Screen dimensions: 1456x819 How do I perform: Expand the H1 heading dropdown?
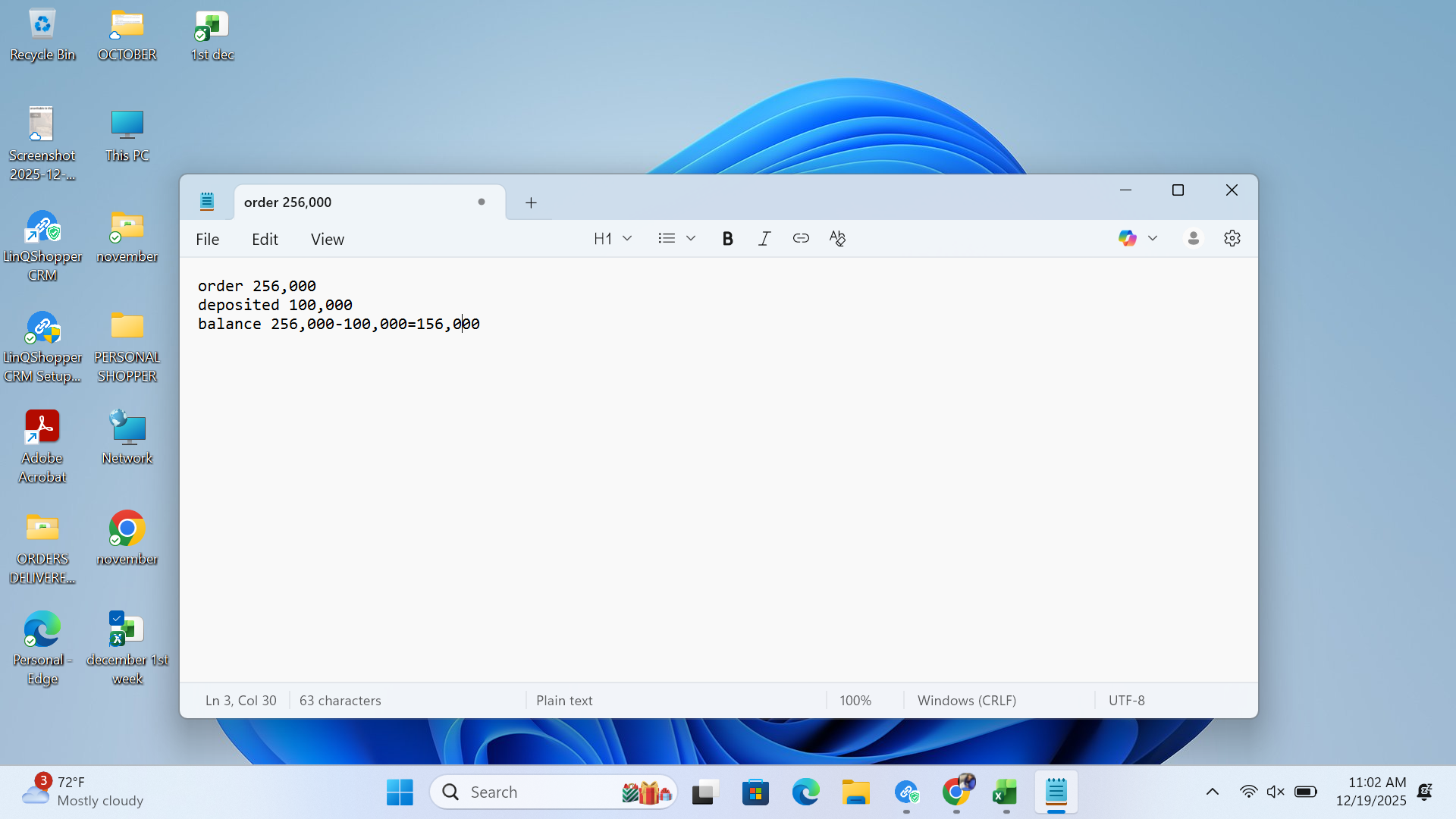(x=613, y=239)
